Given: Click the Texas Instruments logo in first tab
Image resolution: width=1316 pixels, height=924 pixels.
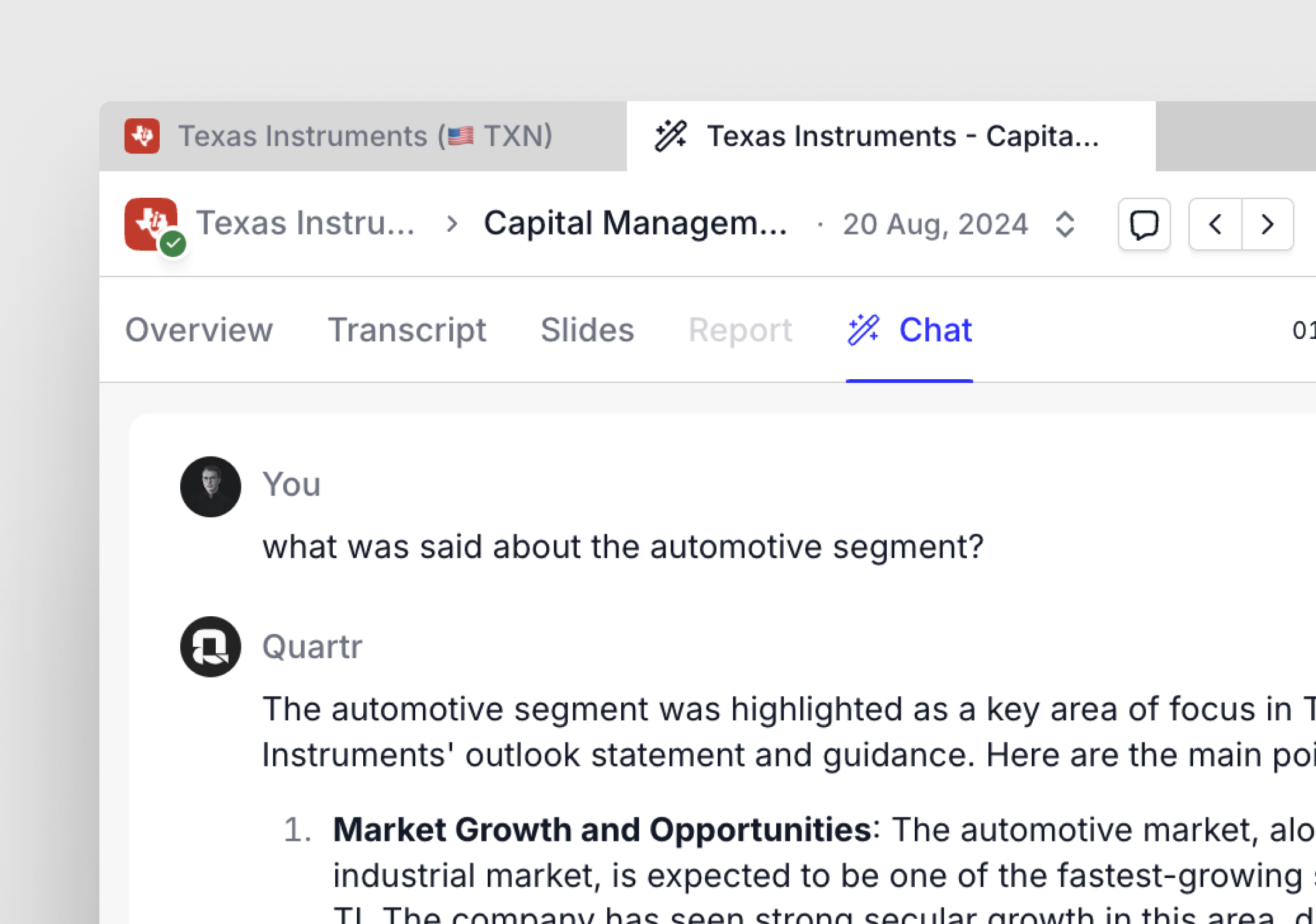Looking at the screenshot, I should tap(142, 136).
